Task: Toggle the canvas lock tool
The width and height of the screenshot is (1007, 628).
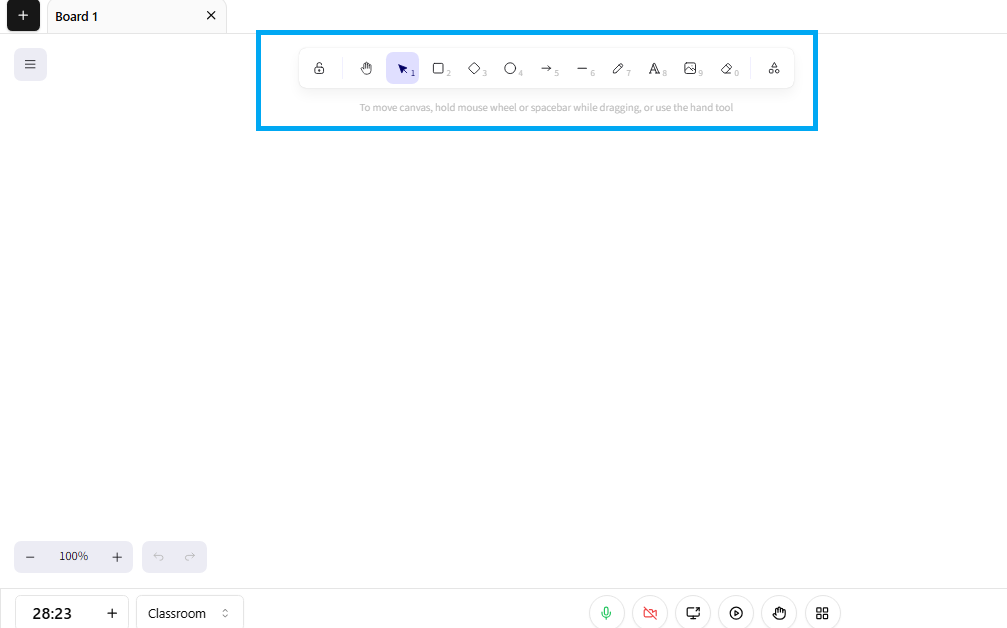Action: (319, 68)
